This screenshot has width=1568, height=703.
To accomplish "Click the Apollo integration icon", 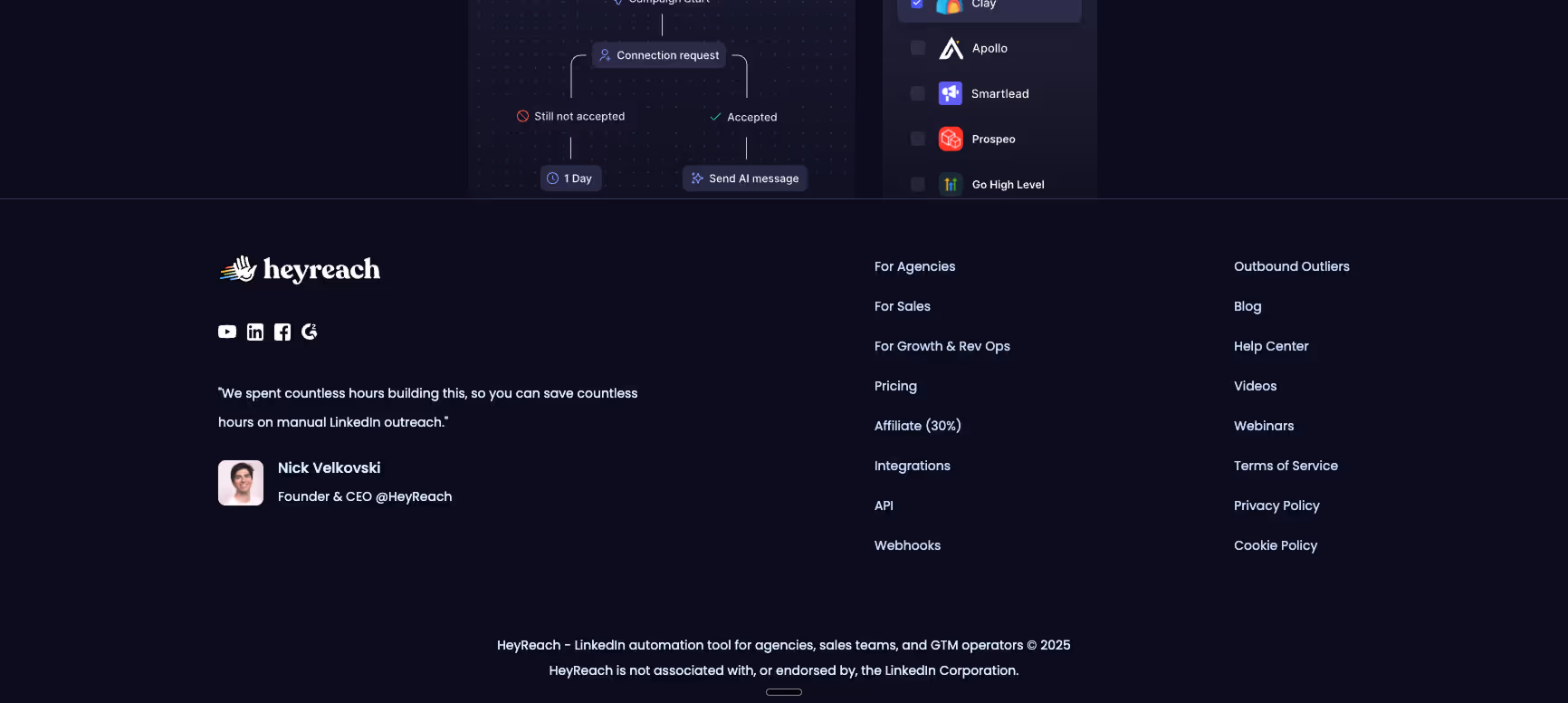I will coord(951,48).
